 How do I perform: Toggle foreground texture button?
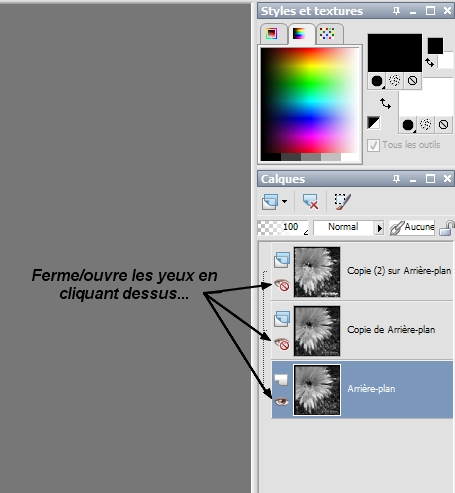395,81
